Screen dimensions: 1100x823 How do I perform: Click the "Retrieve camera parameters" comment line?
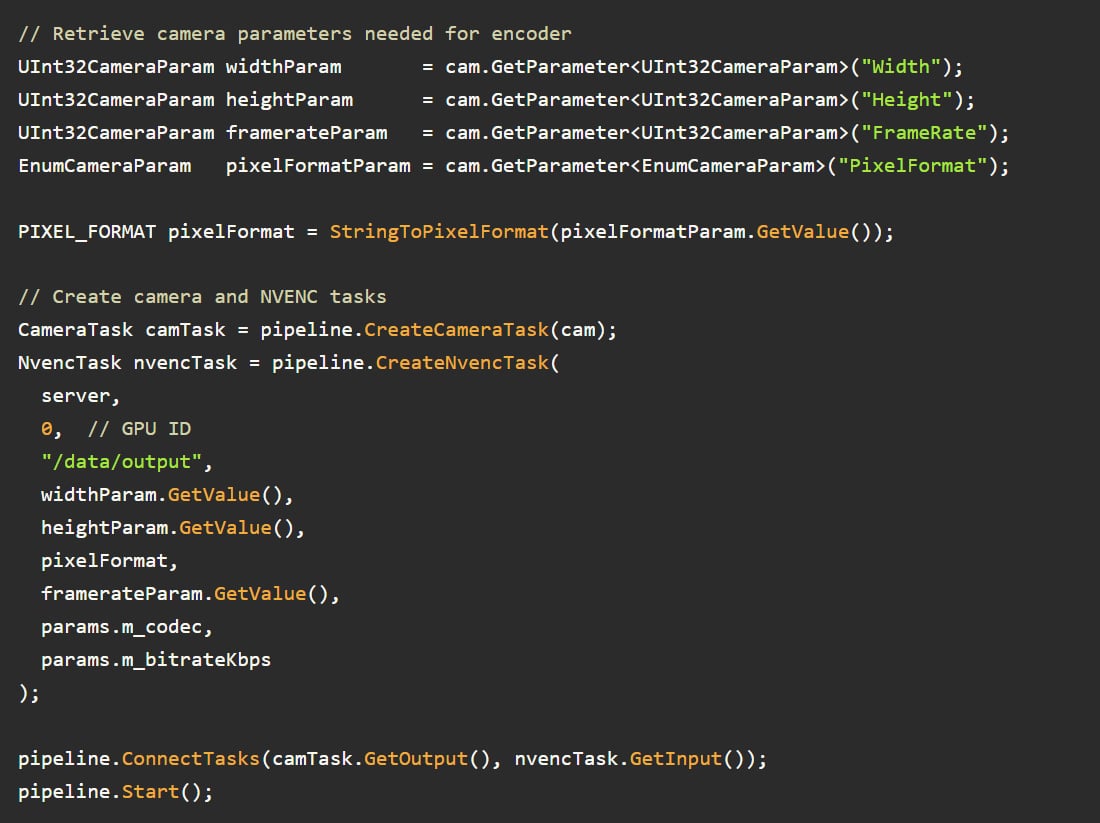(295, 34)
